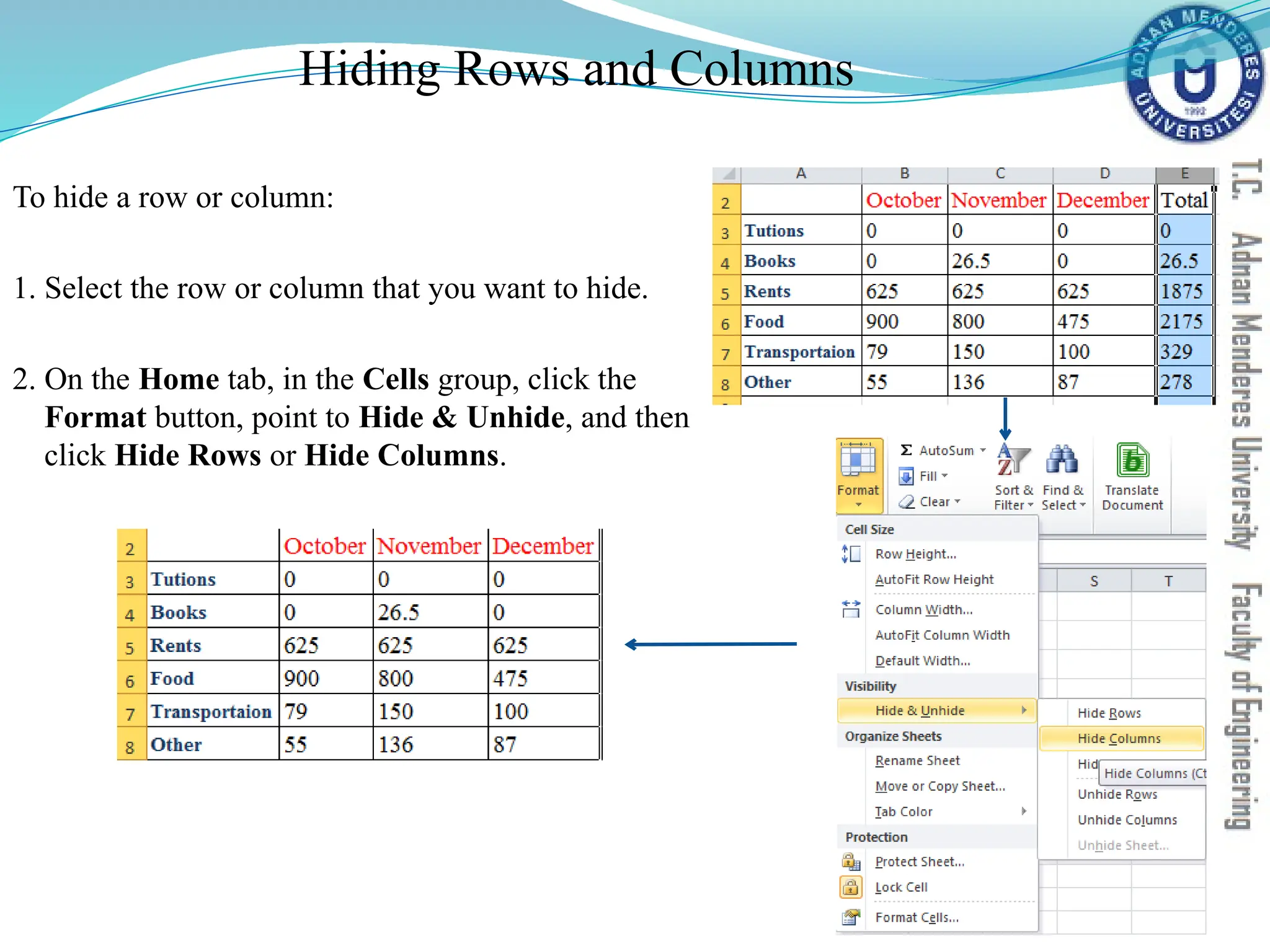Click the 900 cell in top spreadsheet
Image resolution: width=1270 pixels, height=952 pixels.
905,321
